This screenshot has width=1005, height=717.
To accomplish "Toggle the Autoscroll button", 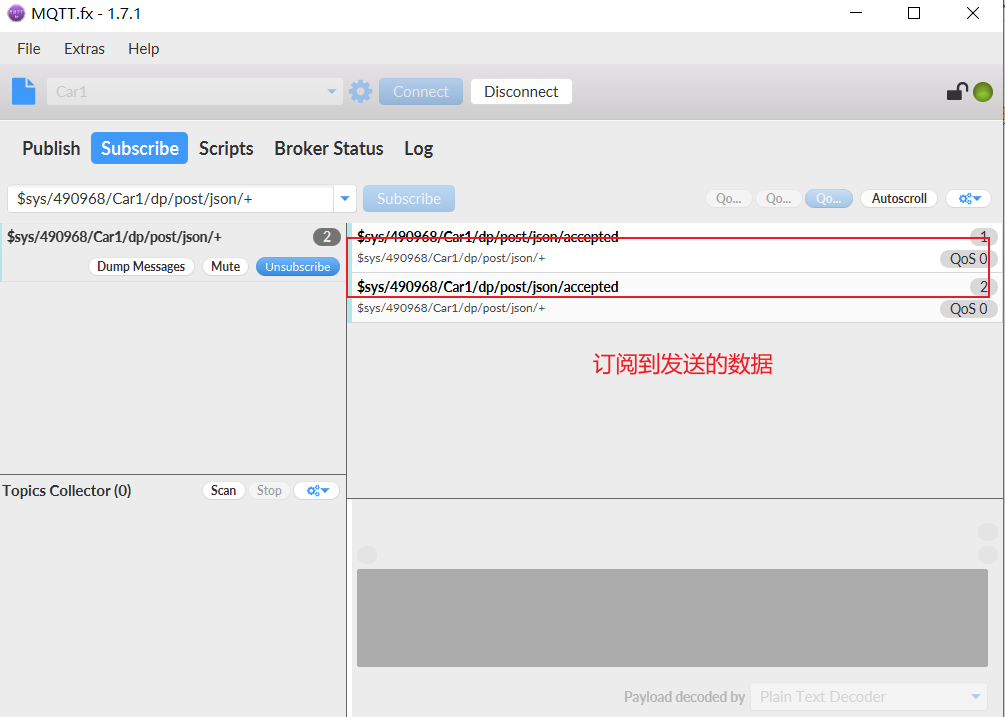I will pos(899,199).
